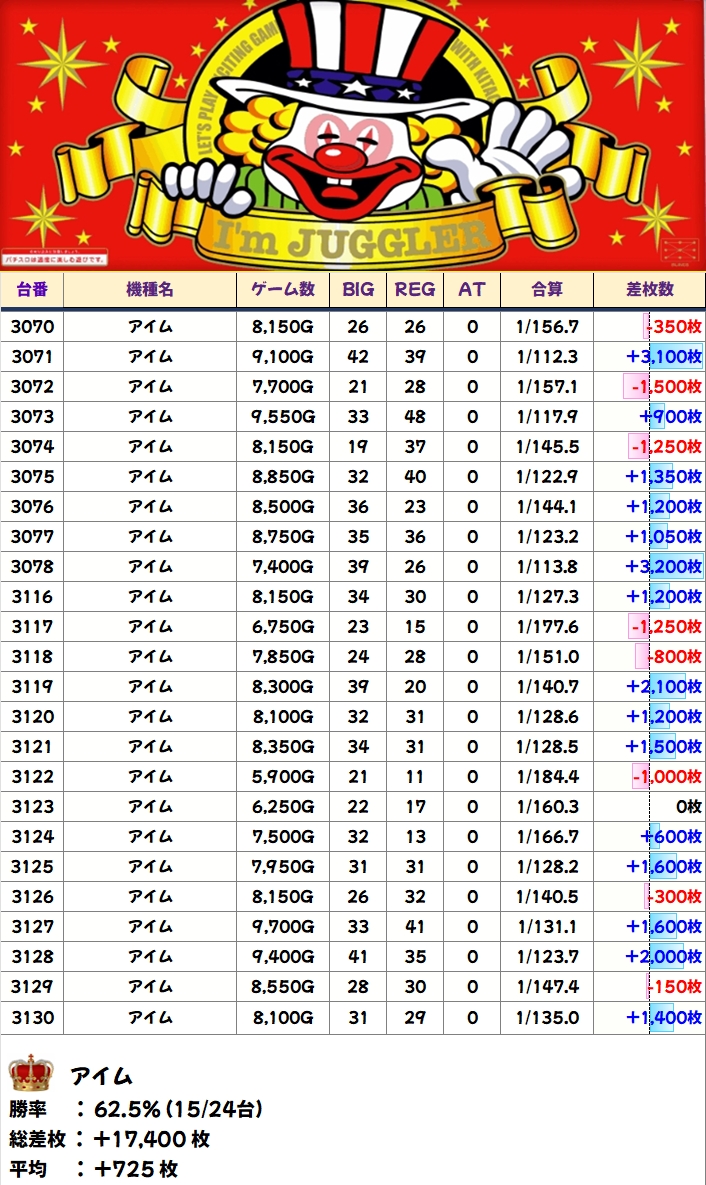Viewport: 706px width, 1185px height.
Task: Click the 1/156.7 combined rate
Action: click(547, 326)
